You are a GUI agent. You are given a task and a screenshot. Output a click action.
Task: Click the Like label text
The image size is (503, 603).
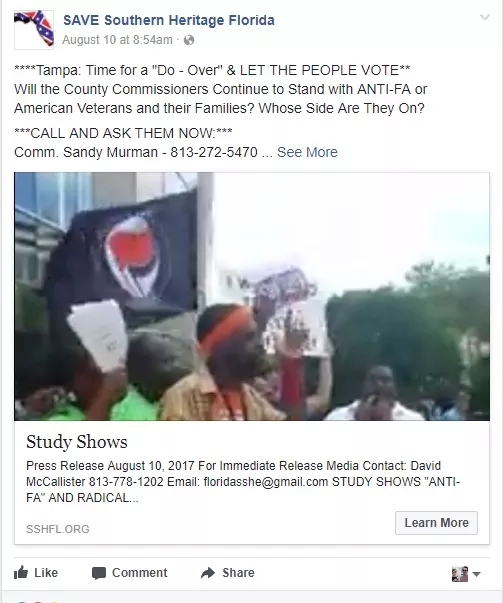pos(46,573)
